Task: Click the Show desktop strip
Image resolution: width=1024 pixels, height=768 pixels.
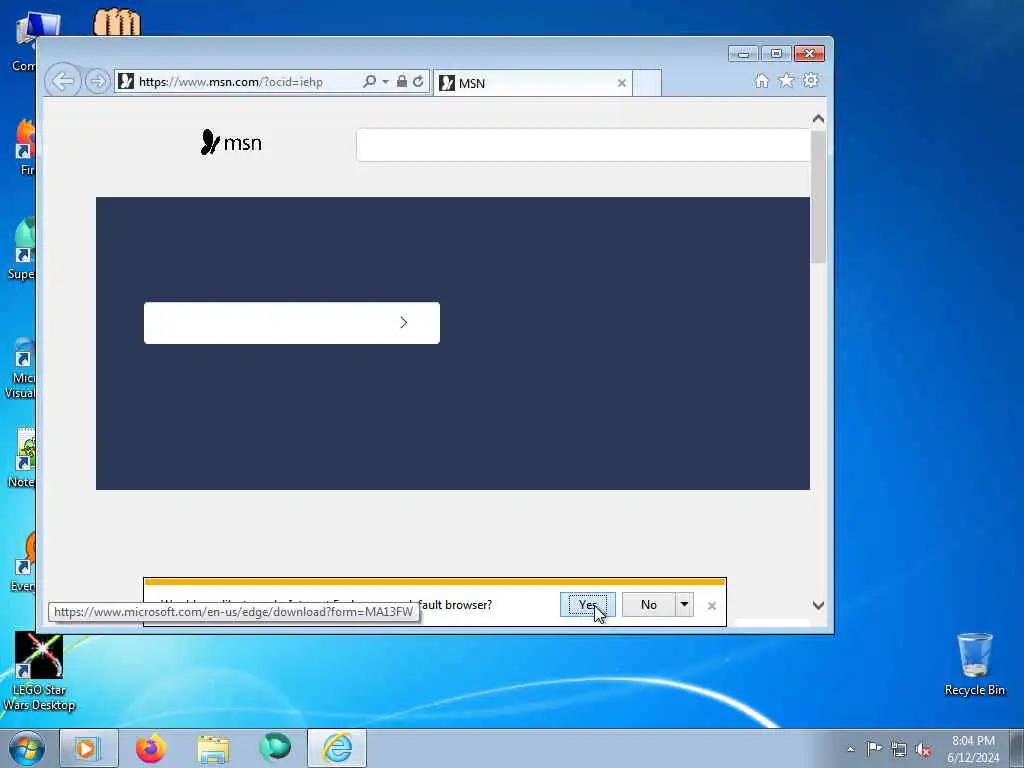Action: coord(1017,748)
